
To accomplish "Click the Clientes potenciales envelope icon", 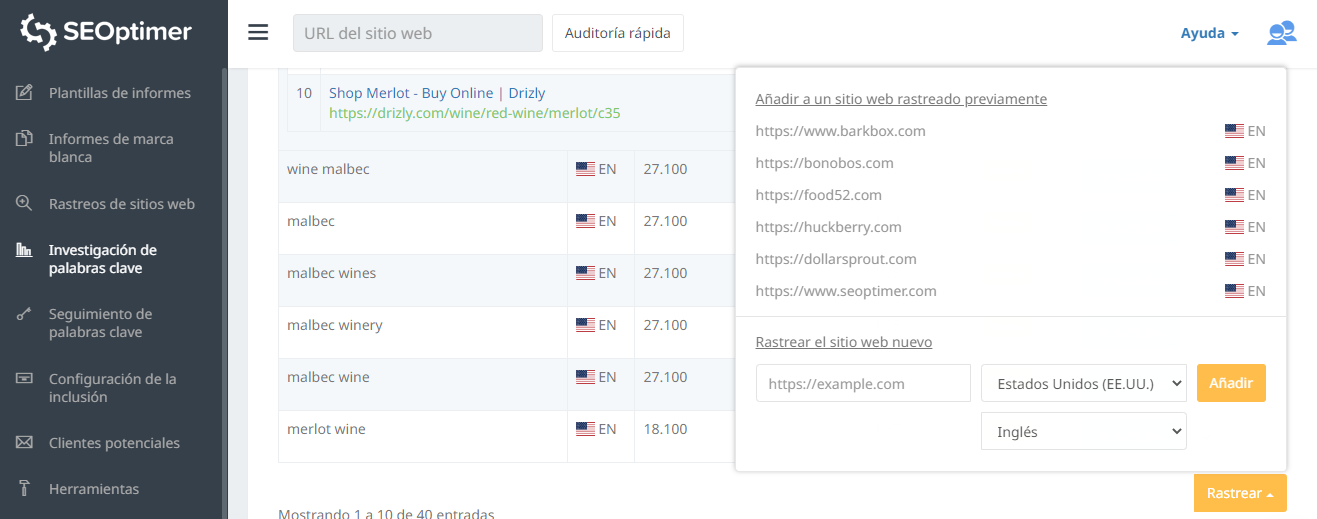I will pos(25,443).
